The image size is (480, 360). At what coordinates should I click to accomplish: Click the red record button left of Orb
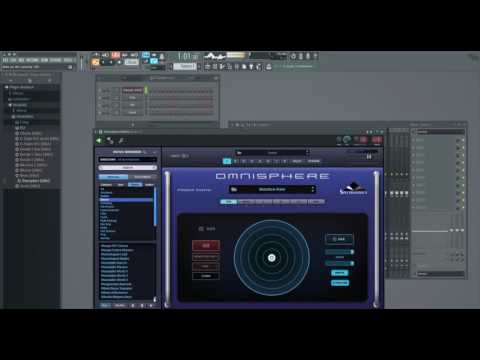tap(206, 246)
